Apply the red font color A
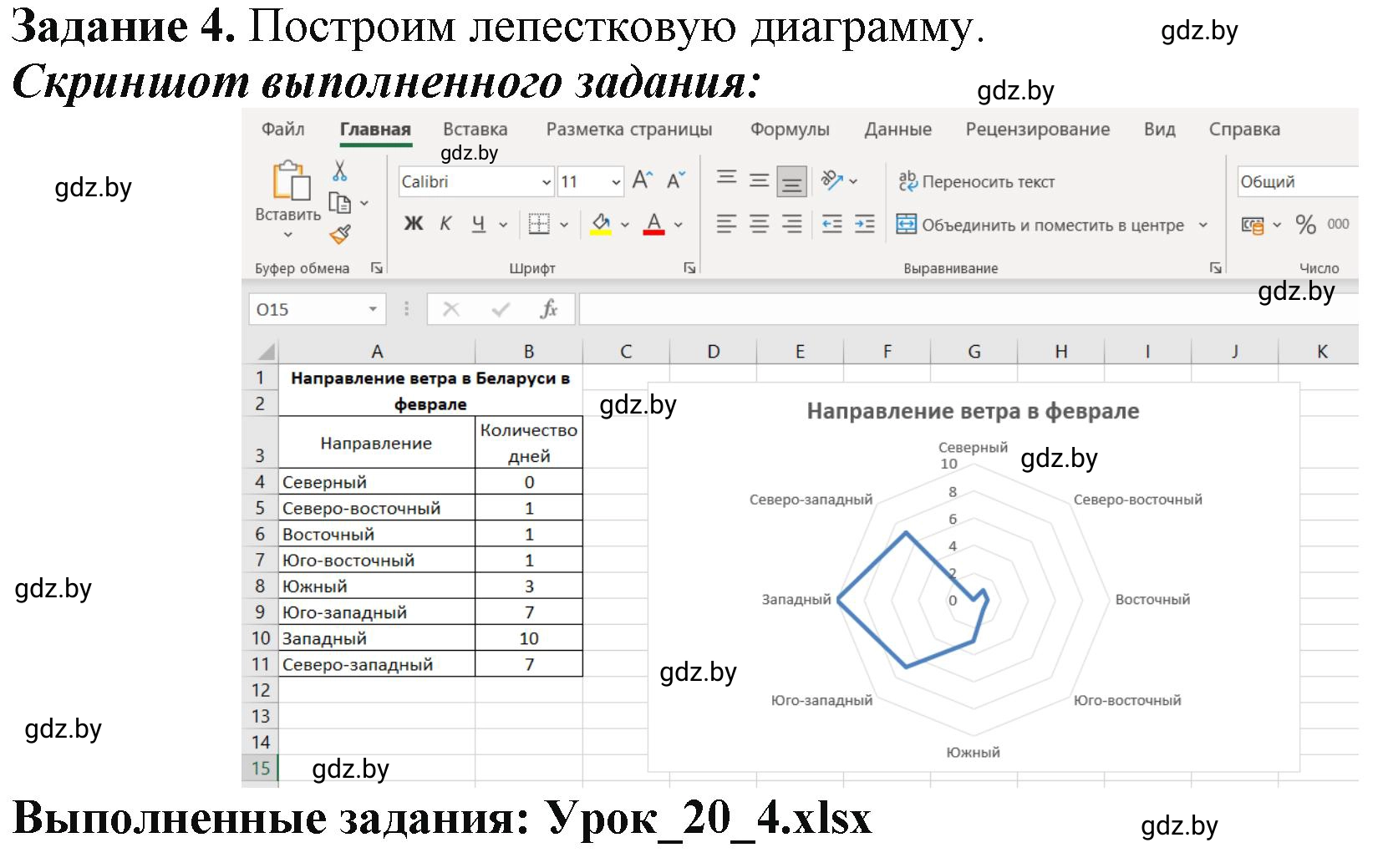This screenshot has width=1388, height=868. pos(654,224)
